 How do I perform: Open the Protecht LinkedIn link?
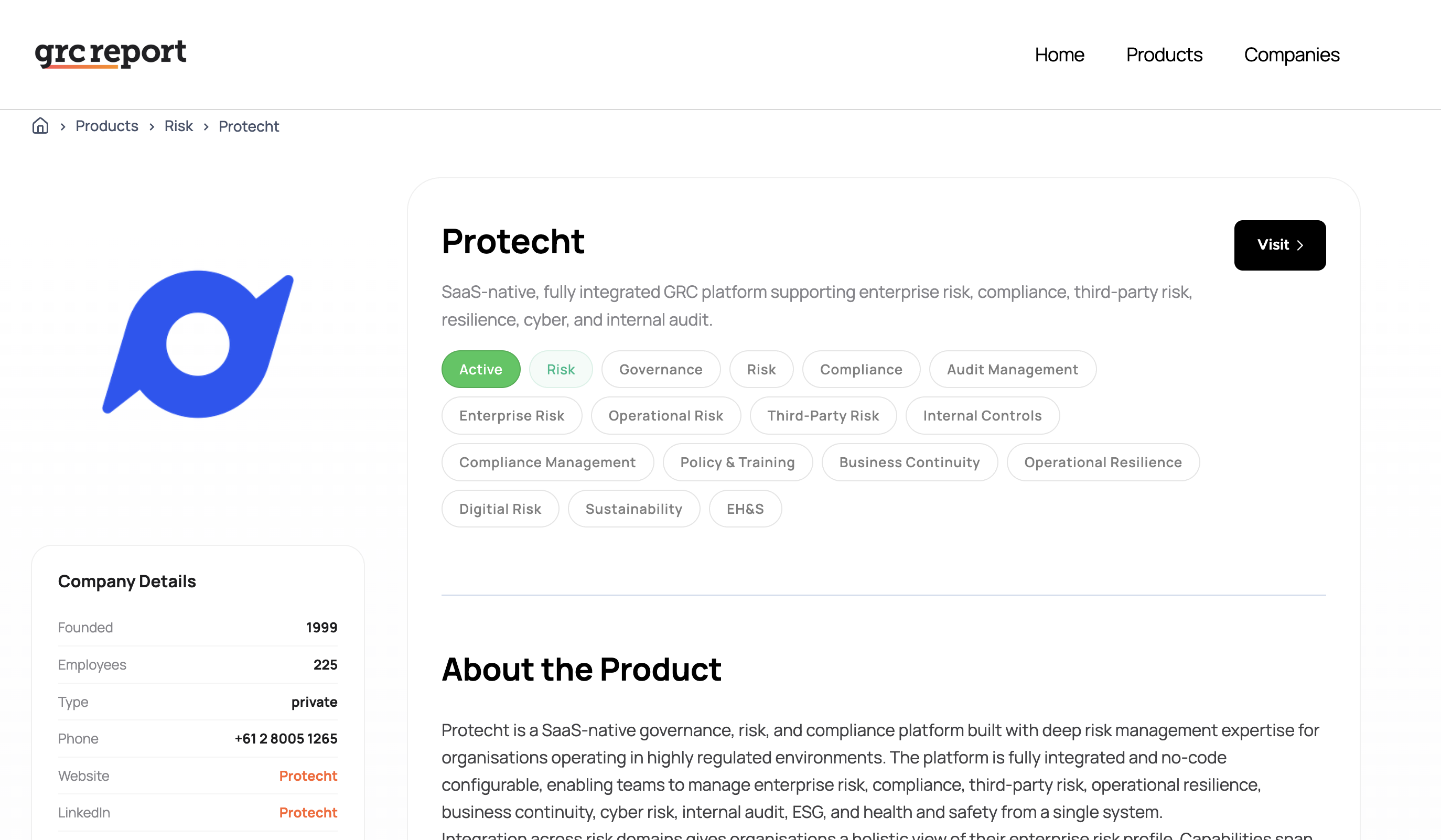[x=308, y=812]
